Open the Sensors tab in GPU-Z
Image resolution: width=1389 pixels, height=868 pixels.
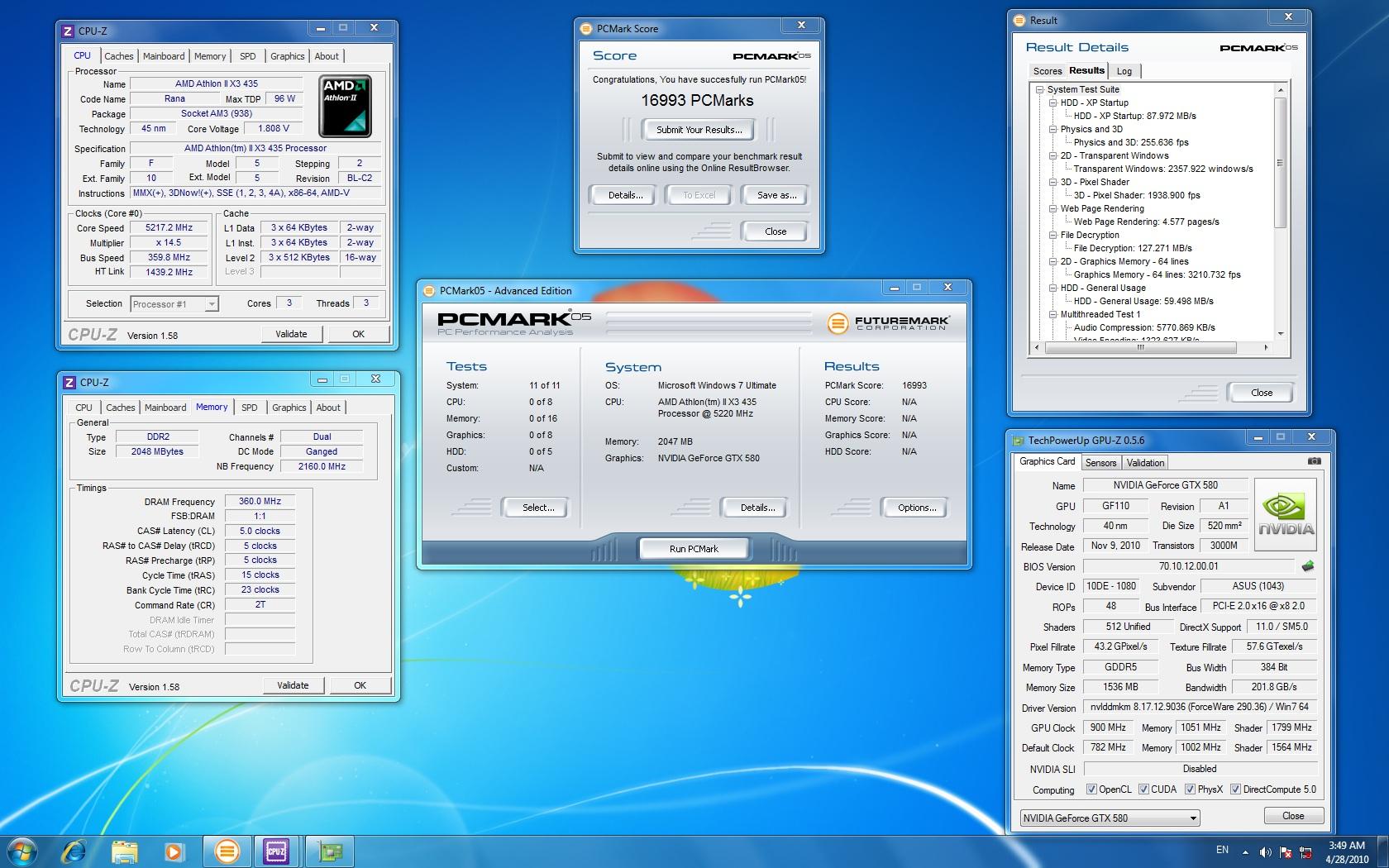coord(1100,463)
